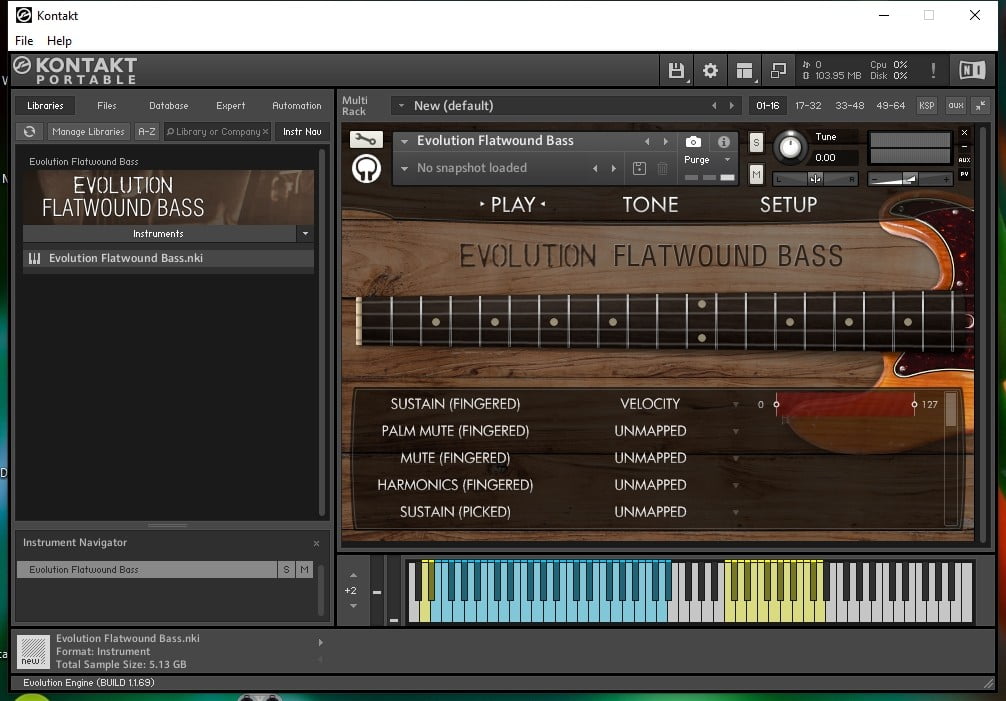Click the Tune knob
This screenshot has width=1006, height=701.
coord(790,147)
